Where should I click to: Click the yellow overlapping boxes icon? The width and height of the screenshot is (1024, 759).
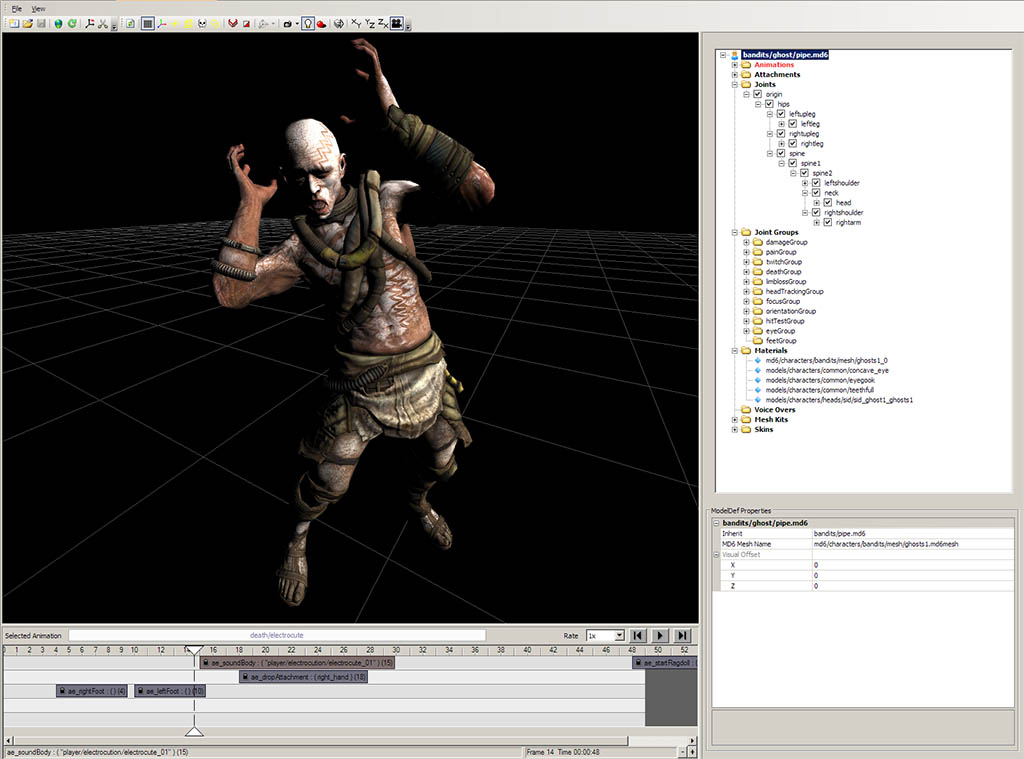(215, 24)
